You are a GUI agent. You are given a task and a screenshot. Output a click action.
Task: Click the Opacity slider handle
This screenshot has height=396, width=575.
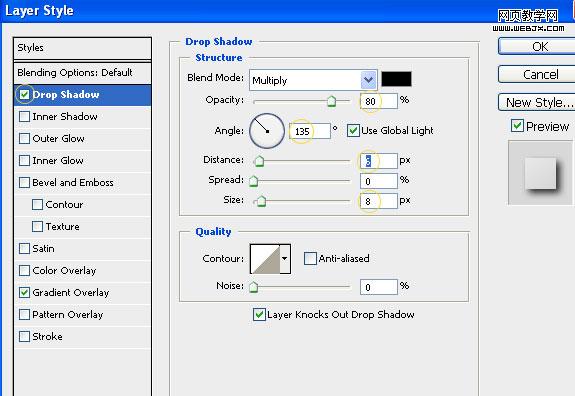[332, 101]
